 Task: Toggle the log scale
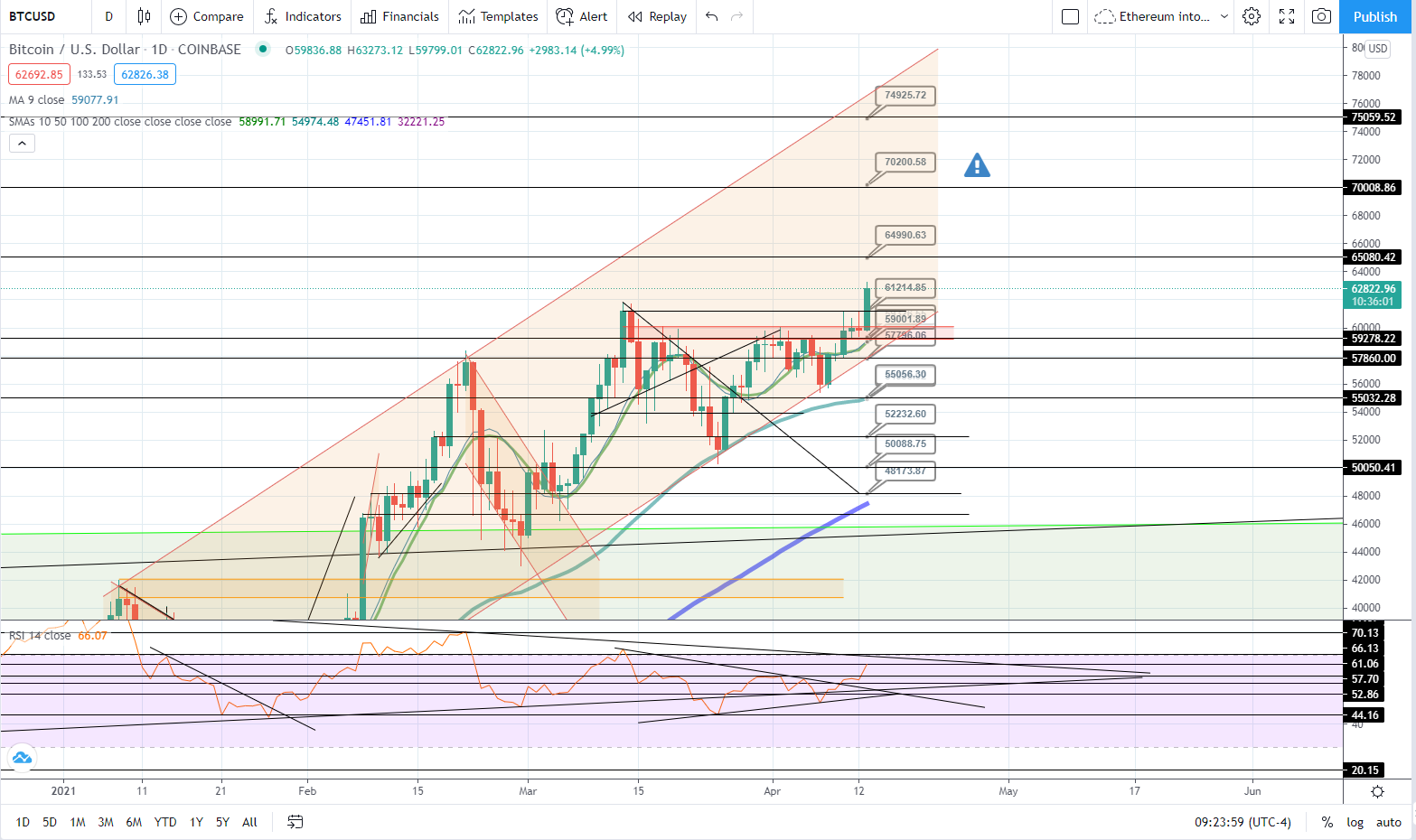click(1355, 822)
